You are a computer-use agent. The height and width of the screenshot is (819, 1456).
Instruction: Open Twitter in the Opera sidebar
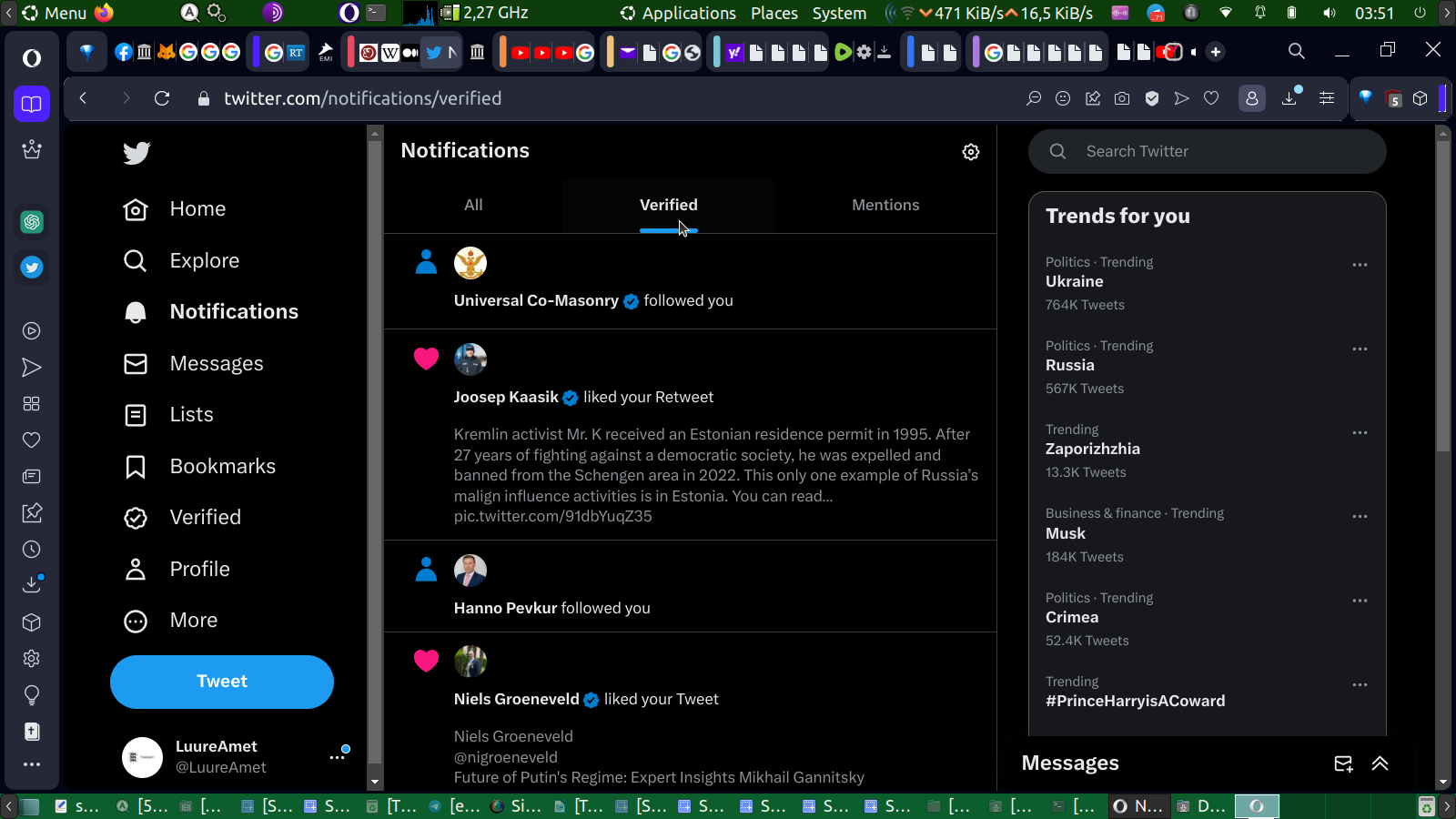pos(32,268)
